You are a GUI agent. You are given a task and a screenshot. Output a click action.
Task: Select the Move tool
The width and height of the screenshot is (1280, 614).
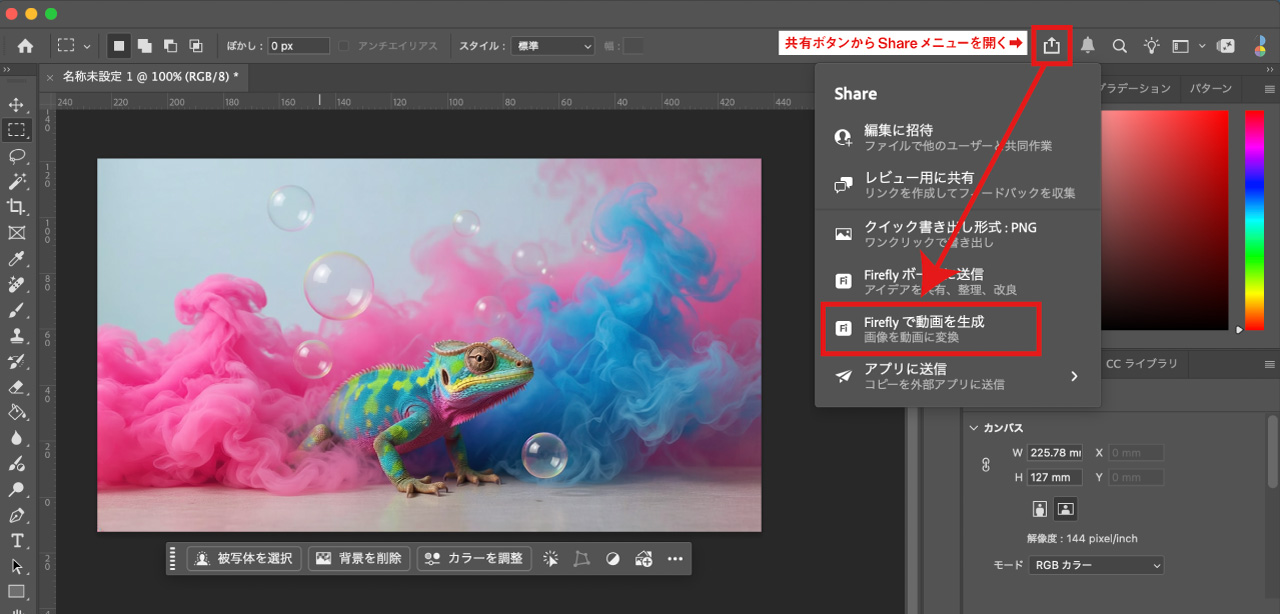(16, 104)
